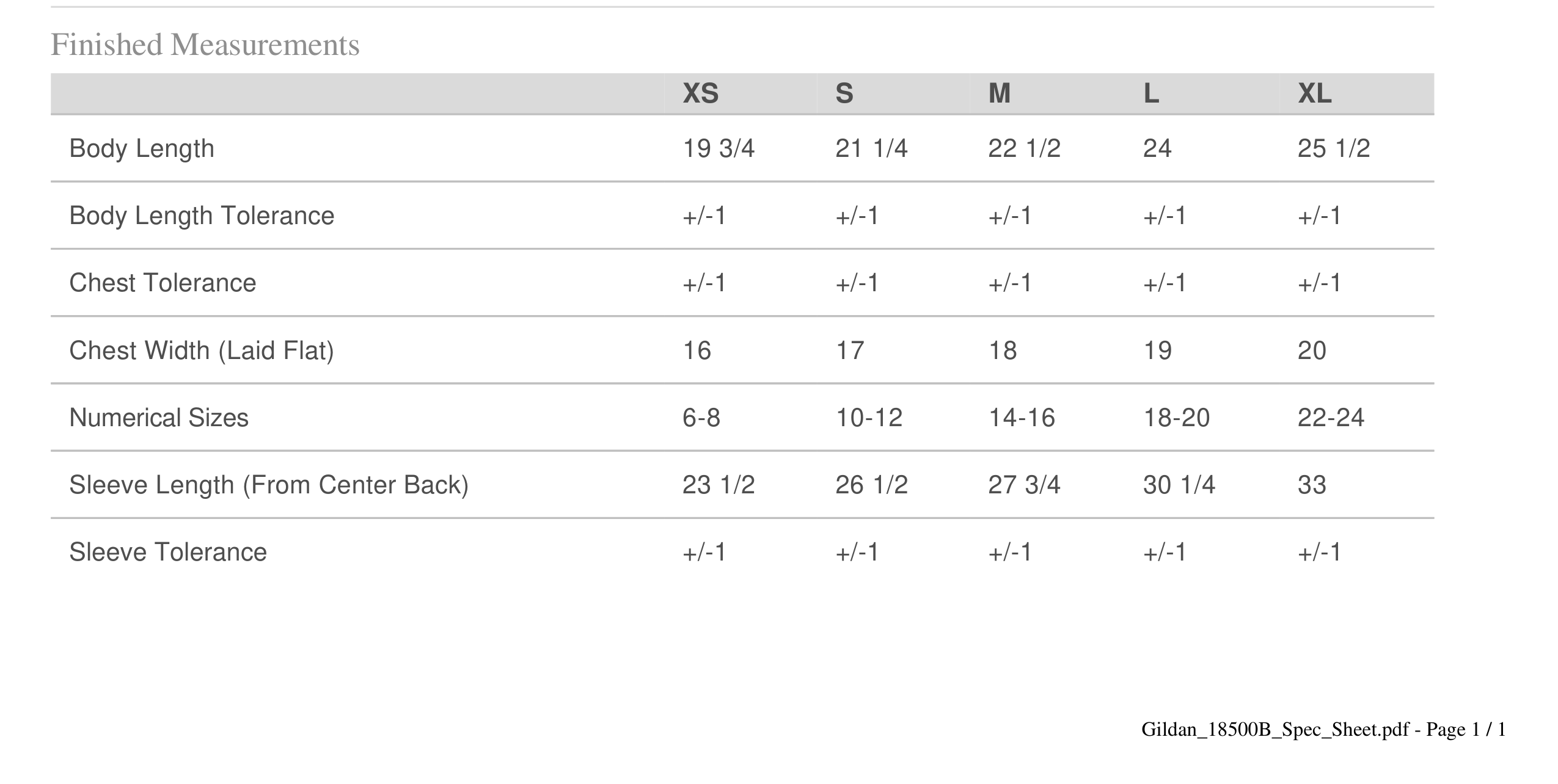
Task: Click the 14-16 numerical size cell
Action: tap(1022, 418)
